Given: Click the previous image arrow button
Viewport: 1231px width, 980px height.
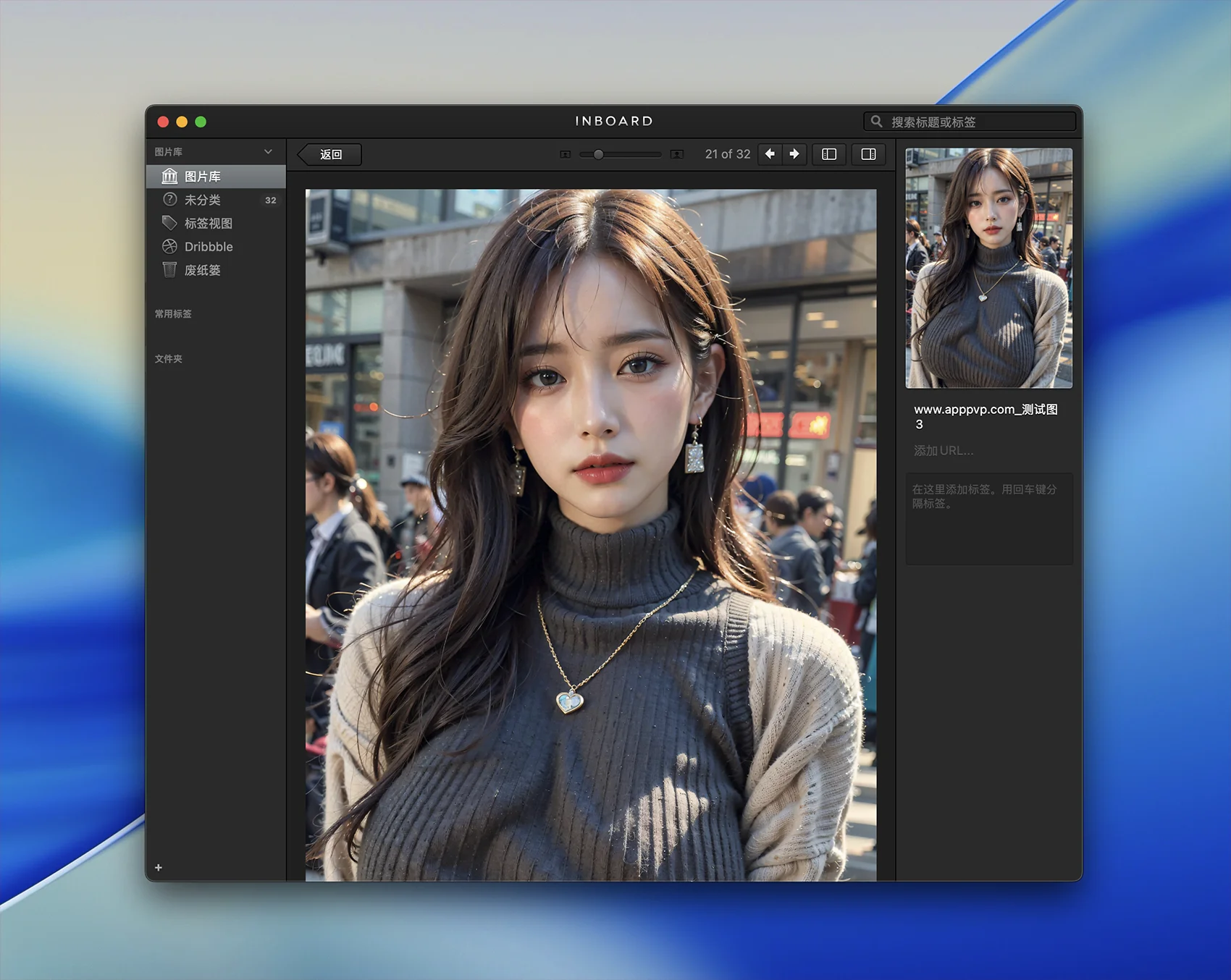Looking at the screenshot, I should click(x=770, y=154).
